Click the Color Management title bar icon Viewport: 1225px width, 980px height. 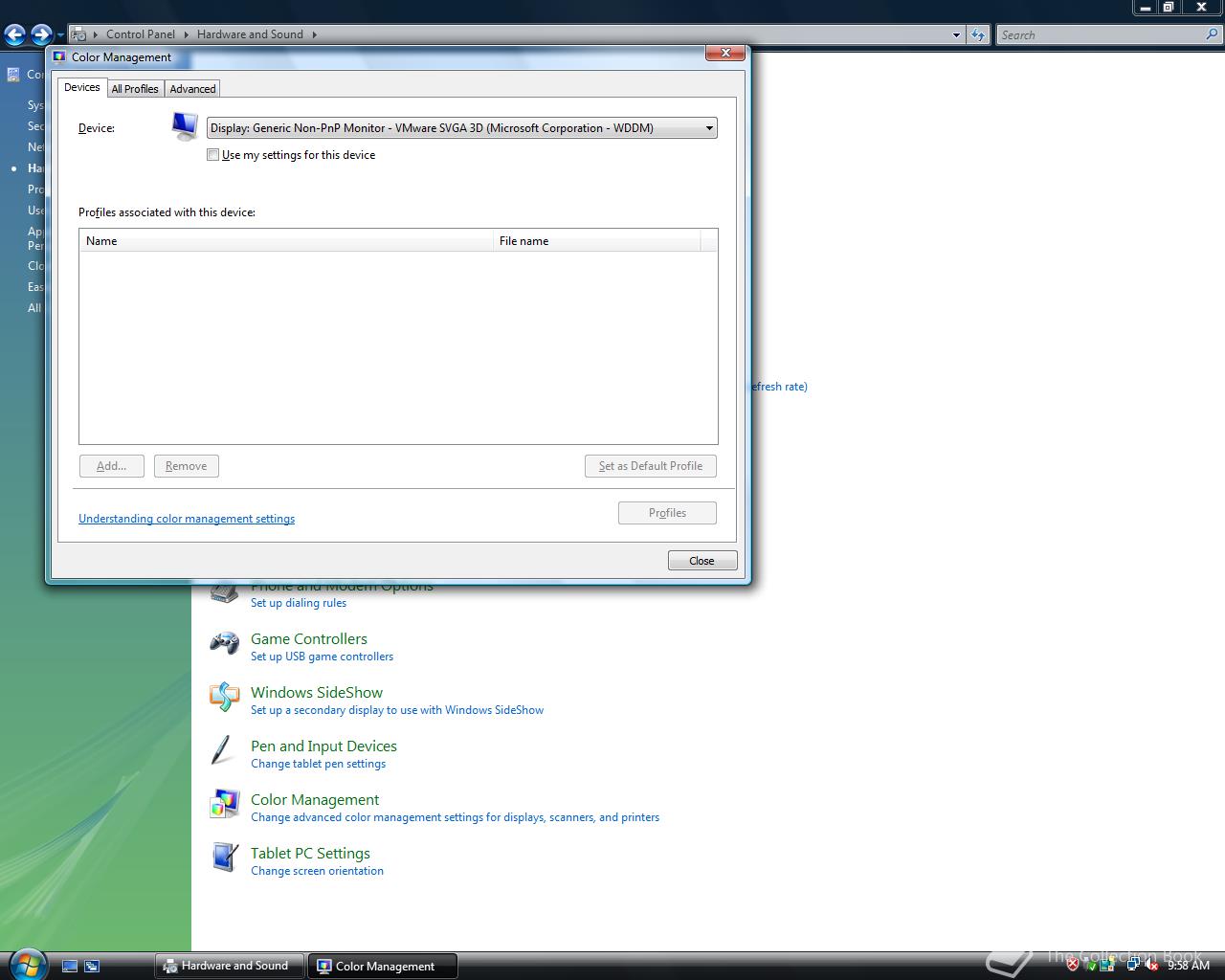[x=59, y=56]
